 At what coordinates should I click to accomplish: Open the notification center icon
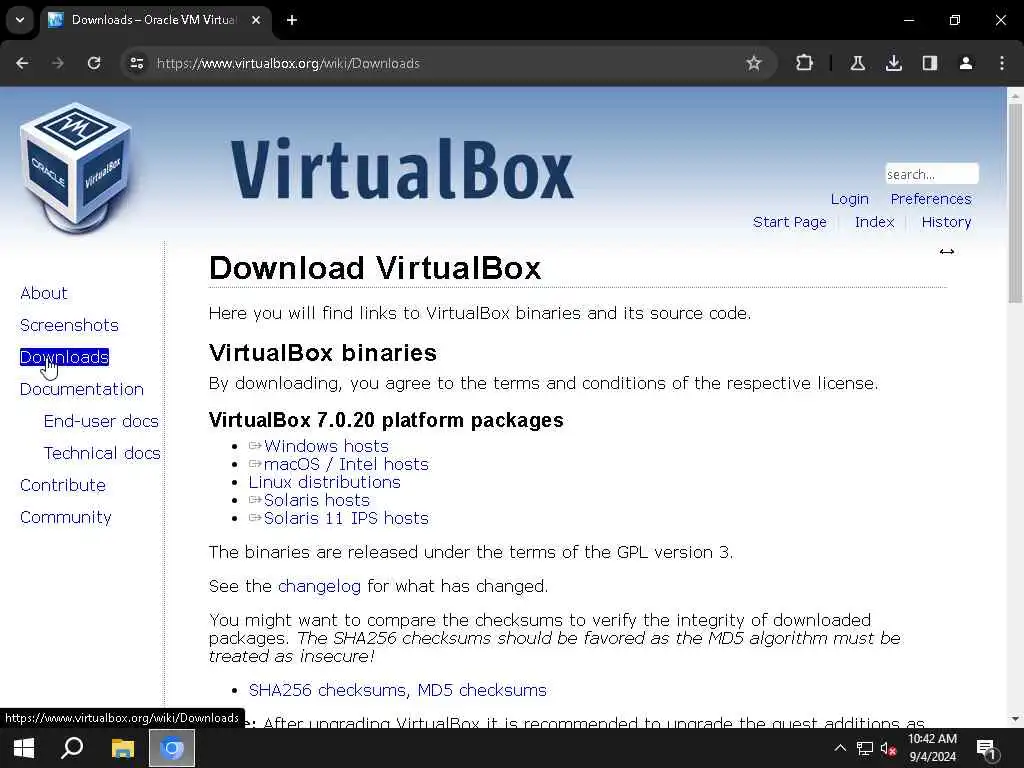click(x=985, y=749)
